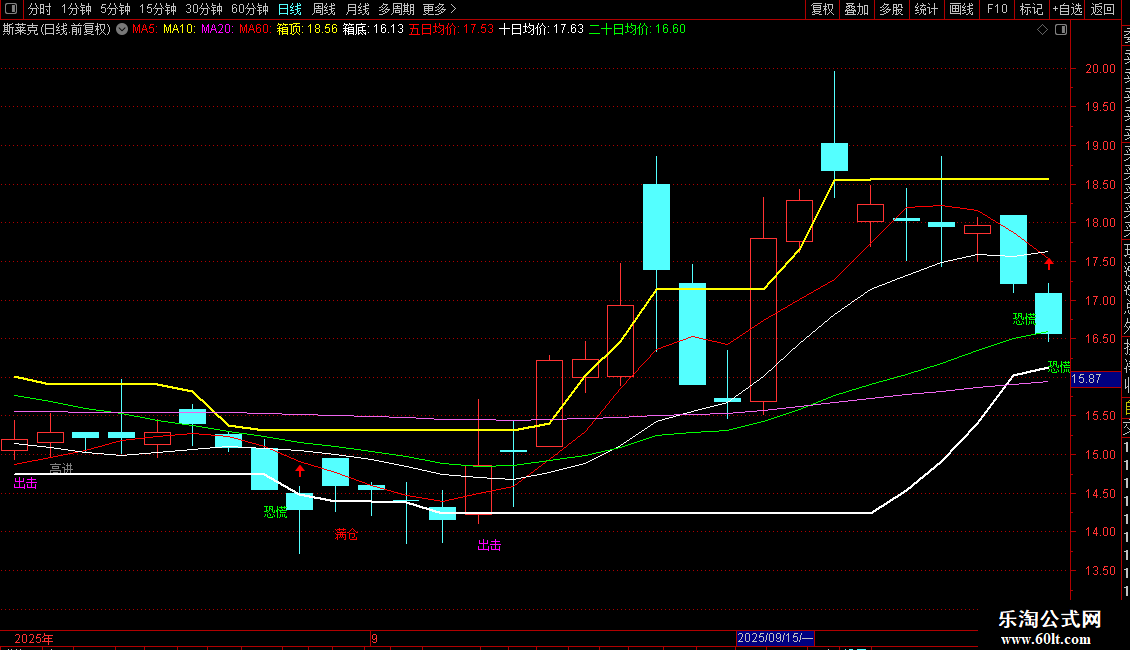
Task: Click the 复权 adjustment button
Action: (822, 9)
